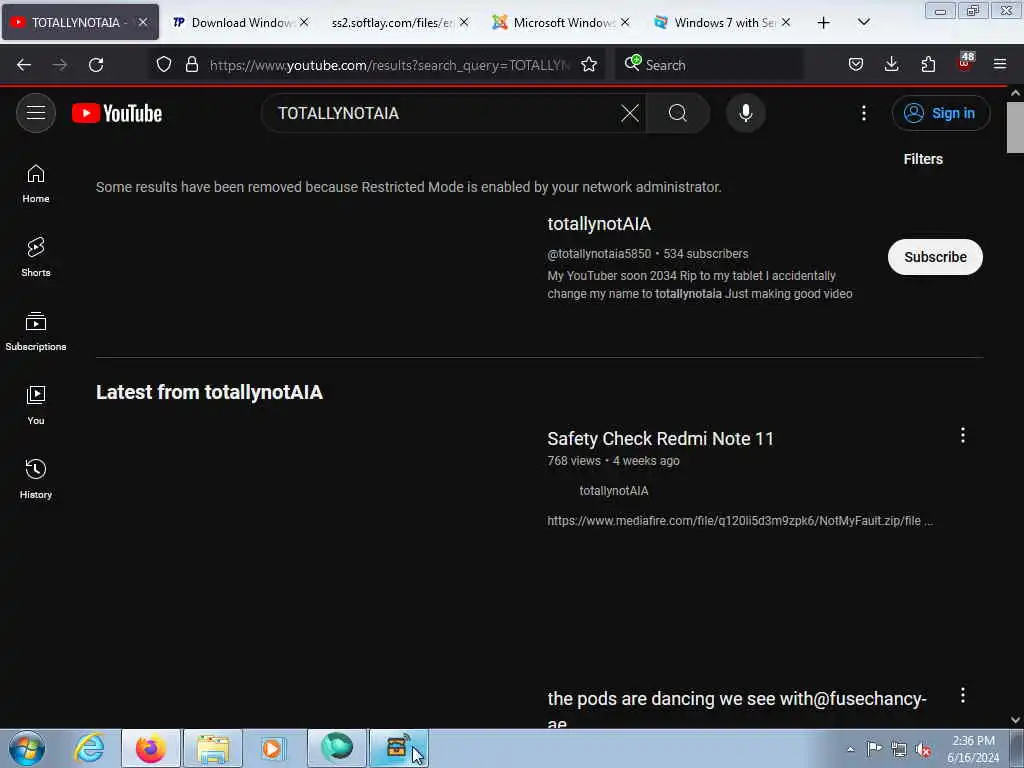
Task: Open Shorts from the sidebar
Action: click(36, 257)
